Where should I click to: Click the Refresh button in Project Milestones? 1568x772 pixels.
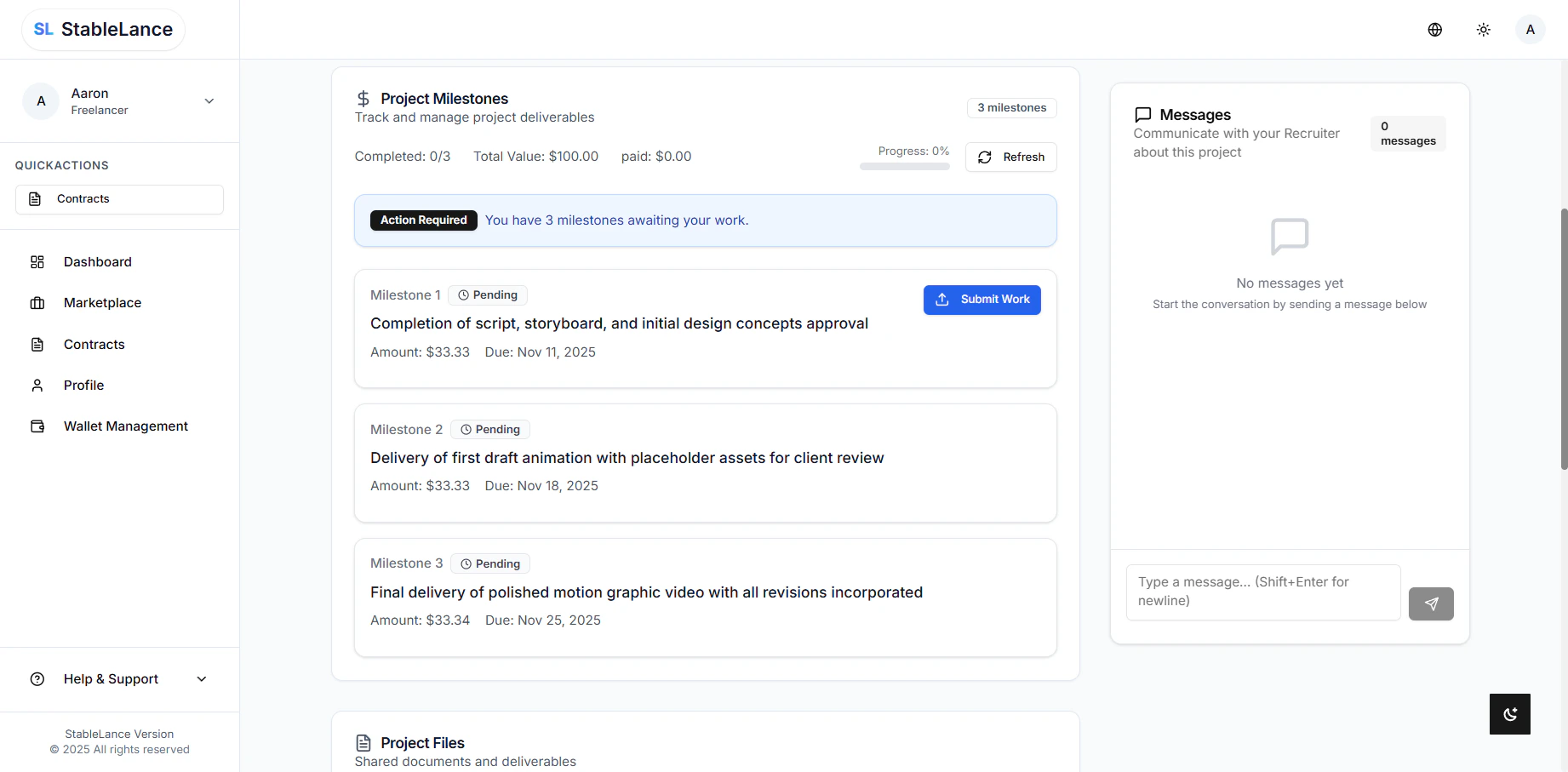pyautogui.click(x=1010, y=157)
